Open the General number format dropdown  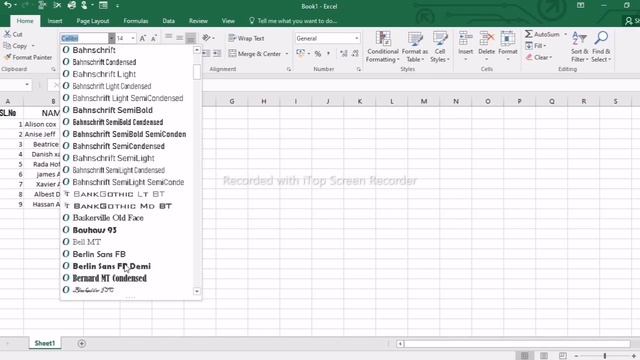[x=356, y=38]
